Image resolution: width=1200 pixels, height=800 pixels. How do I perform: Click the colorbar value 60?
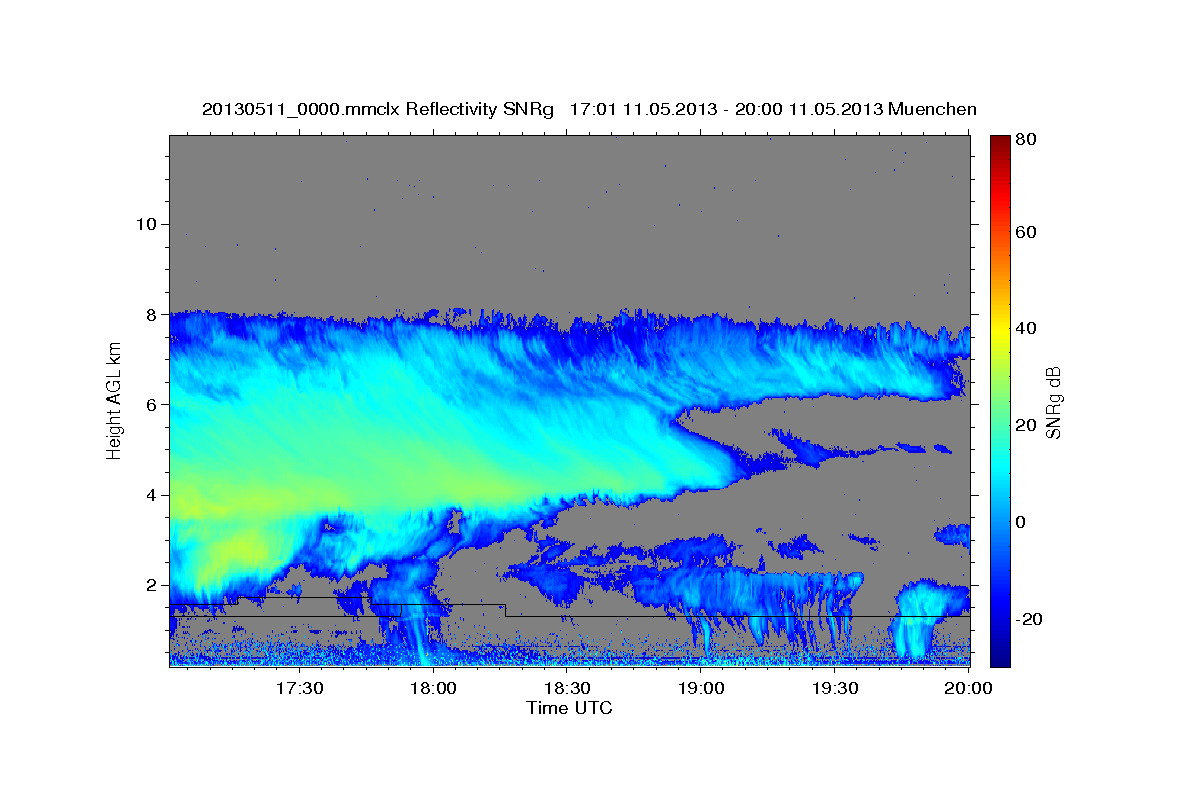pos(1025,232)
